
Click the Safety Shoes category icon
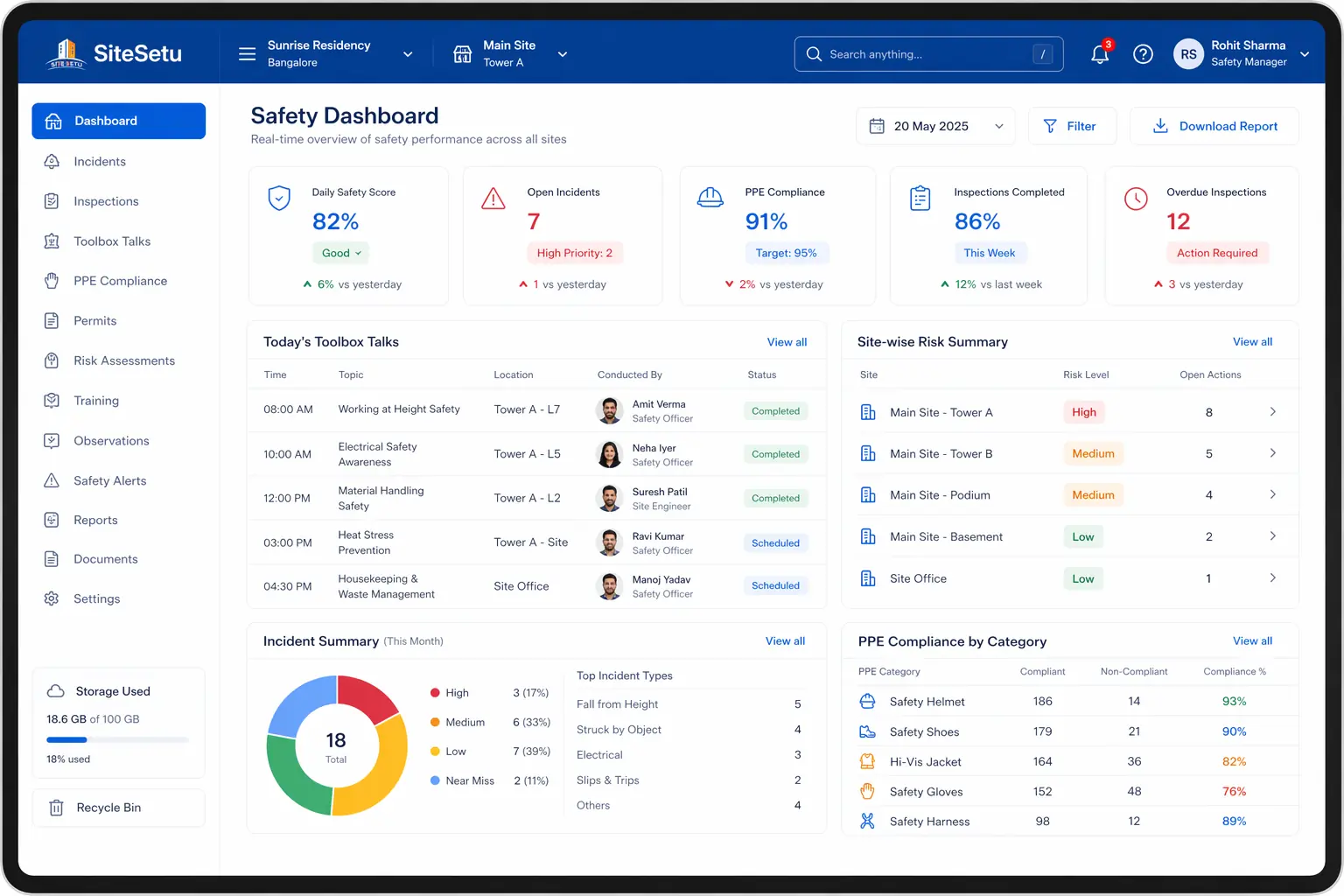[x=867, y=731]
